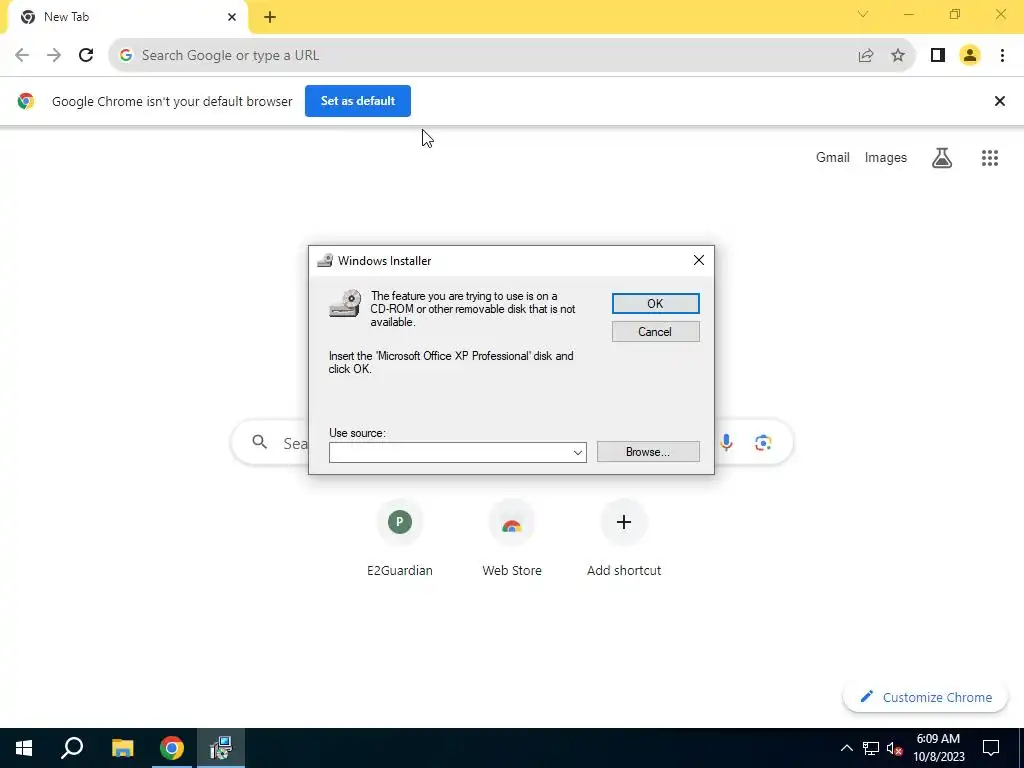The height and width of the screenshot is (768, 1024).
Task: Reload the page with the refresh icon
Action: pos(86,56)
